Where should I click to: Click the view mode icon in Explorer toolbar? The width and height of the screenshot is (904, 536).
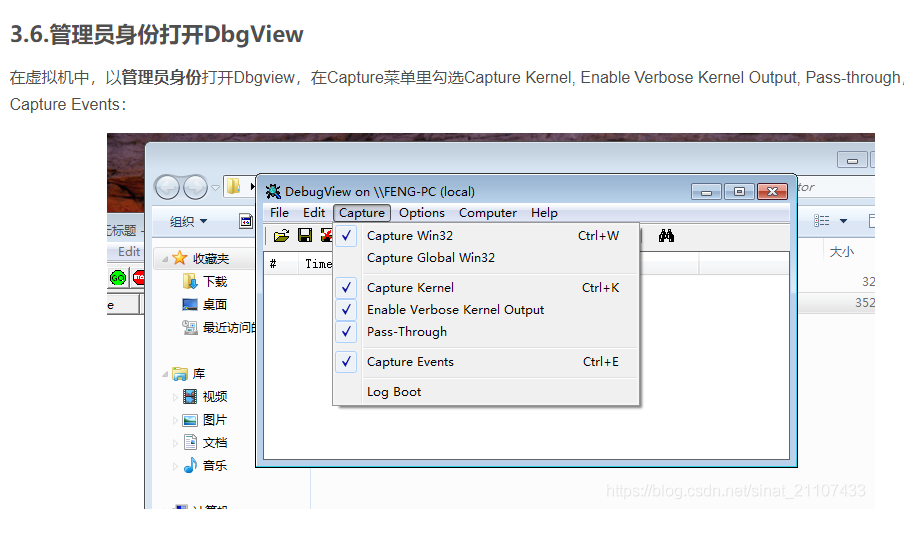pyautogui.click(x=822, y=221)
